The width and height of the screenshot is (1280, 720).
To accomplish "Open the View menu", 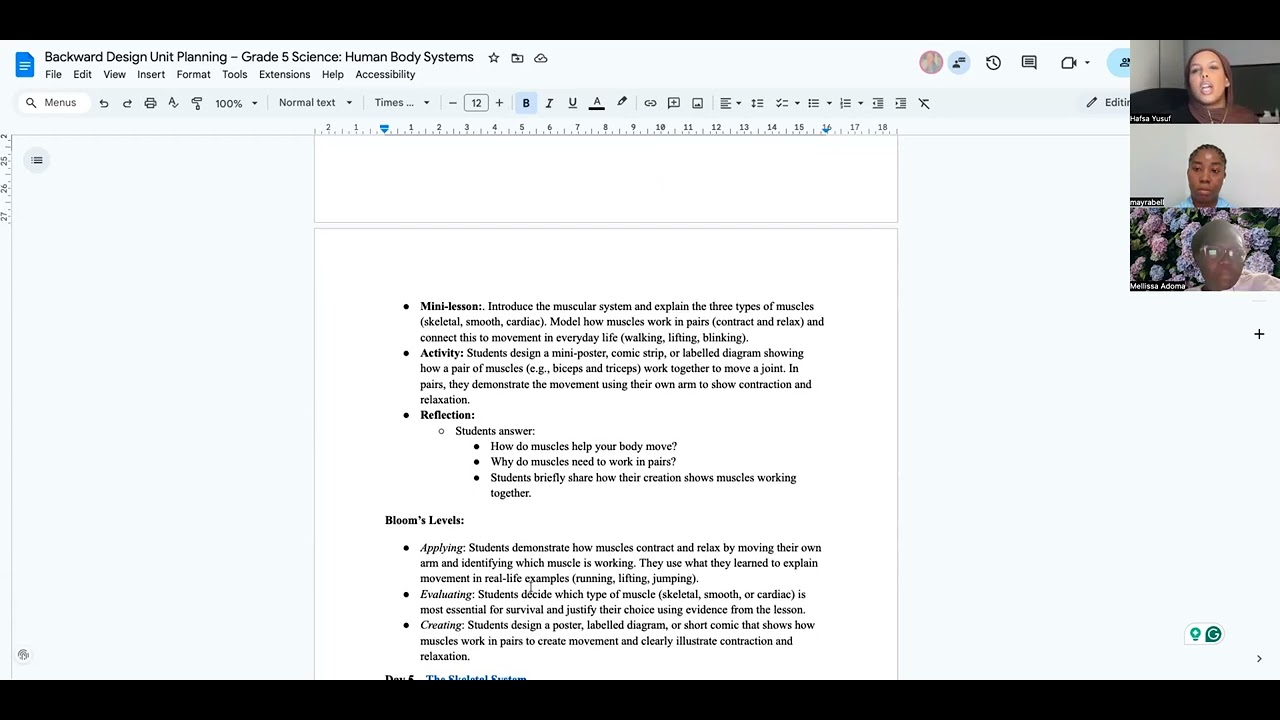I will [114, 75].
